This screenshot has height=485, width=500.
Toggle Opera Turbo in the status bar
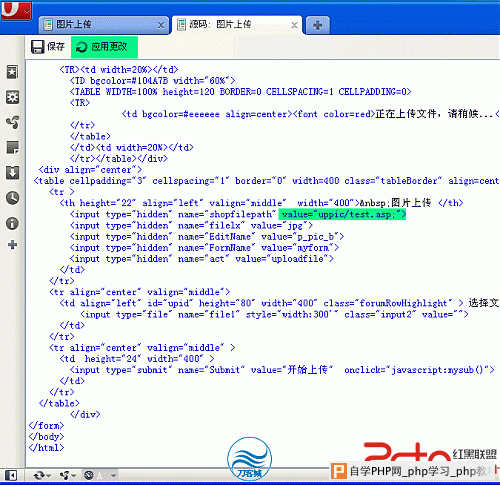pos(89,475)
